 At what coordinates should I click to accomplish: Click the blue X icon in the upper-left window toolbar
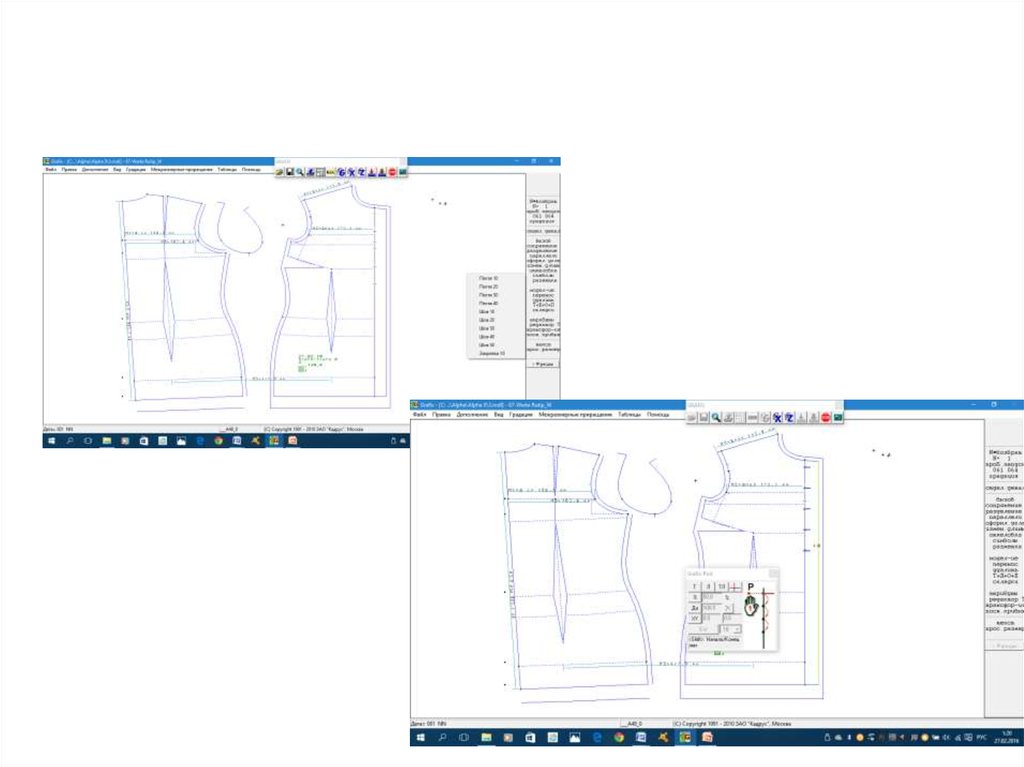pos(351,172)
